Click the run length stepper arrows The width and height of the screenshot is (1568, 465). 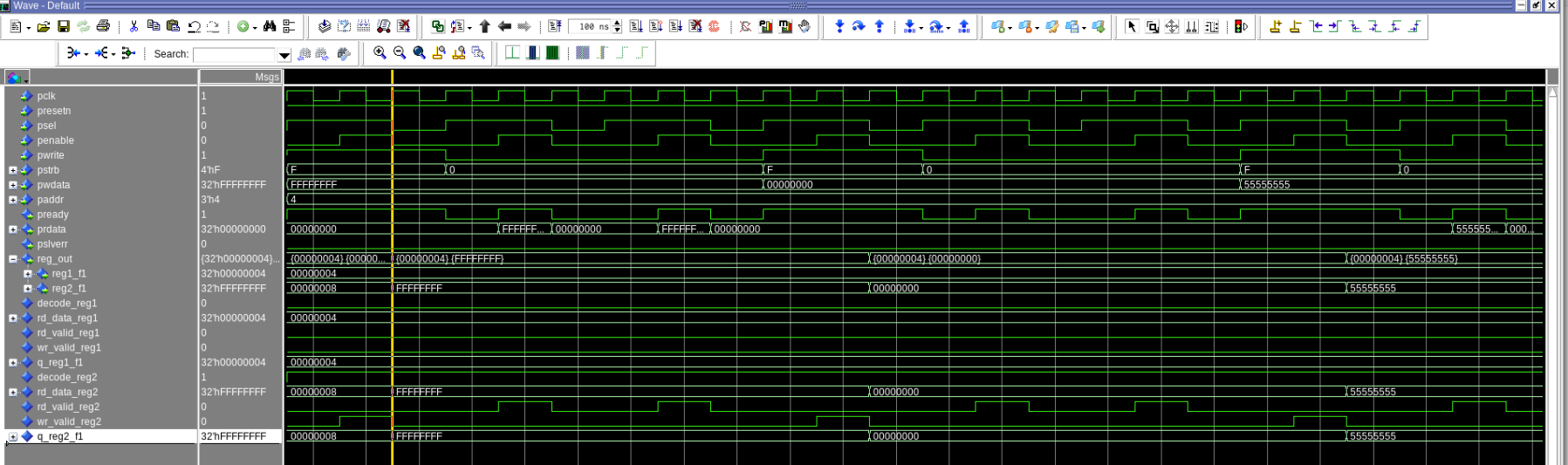[618, 27]
